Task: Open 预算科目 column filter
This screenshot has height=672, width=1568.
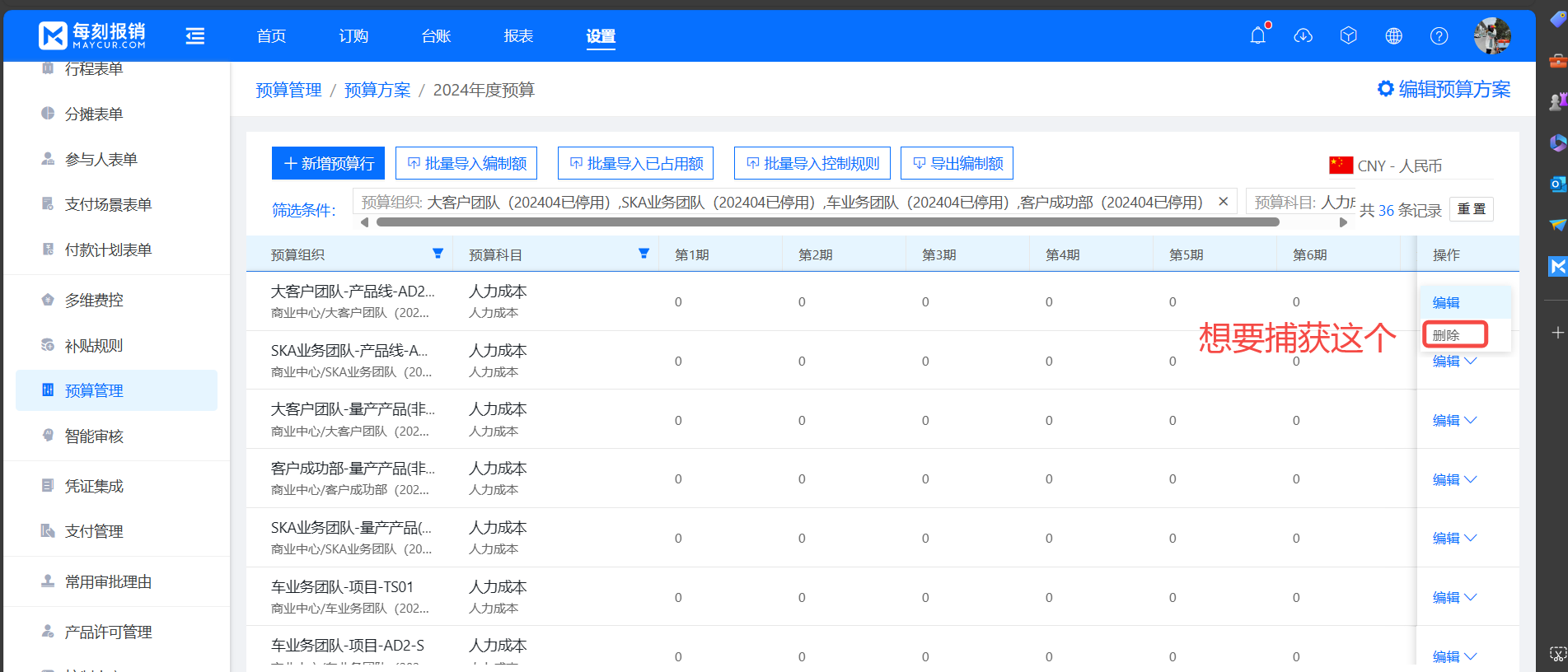Action: (644, 254)
